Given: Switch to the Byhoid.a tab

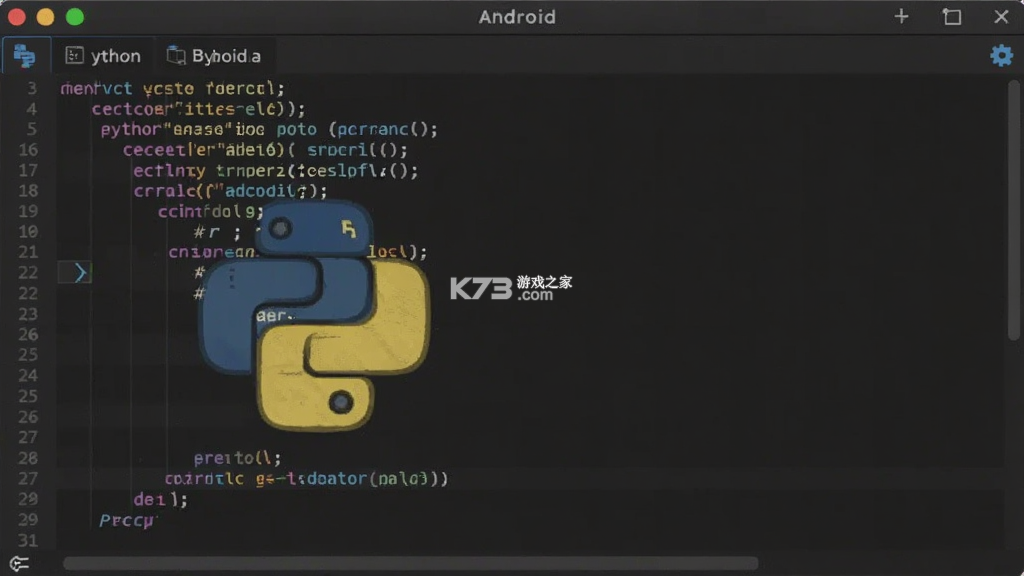Looking at the screenshot, I should tap(214, 56).
